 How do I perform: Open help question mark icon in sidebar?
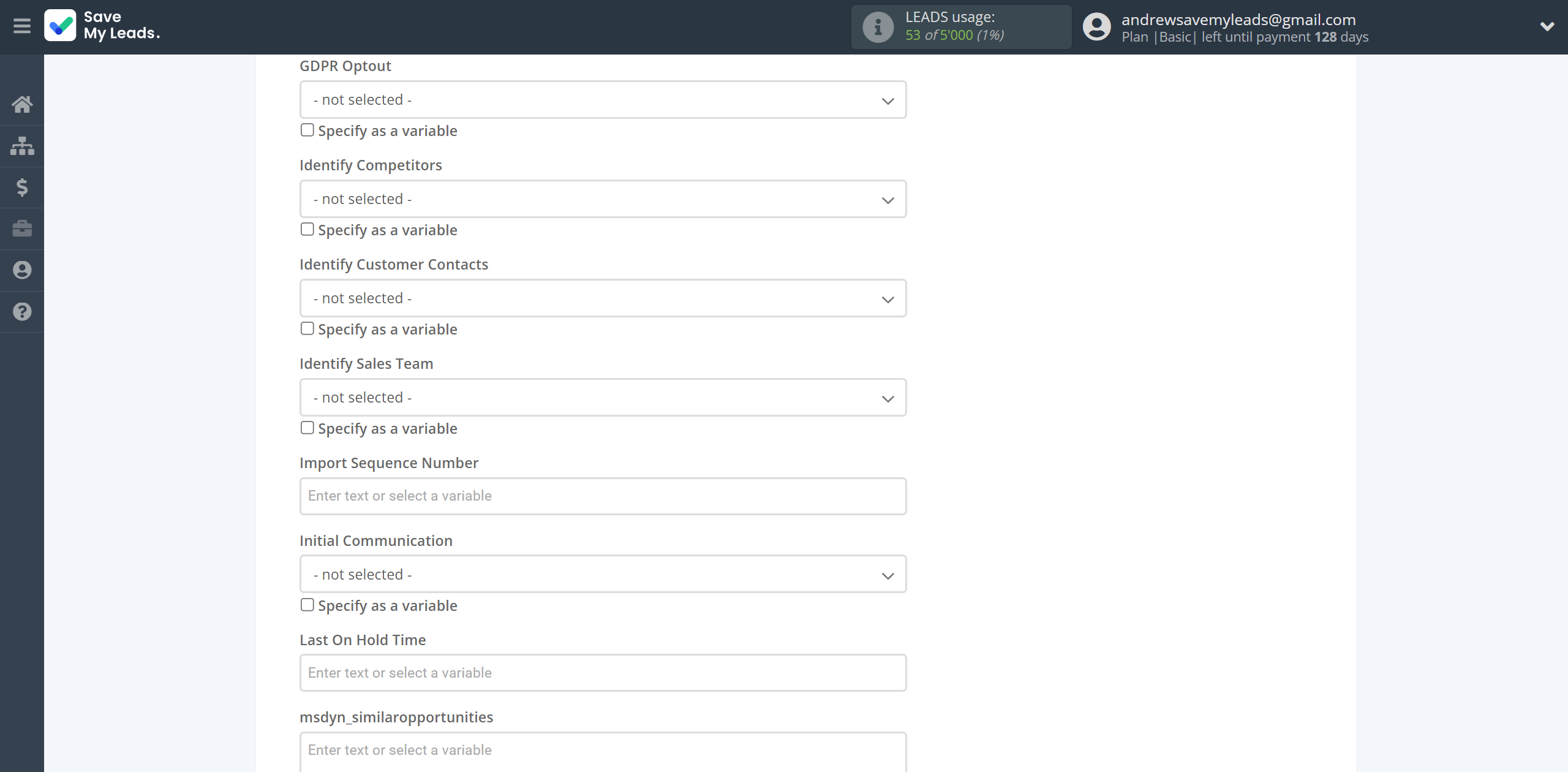tap(22, 312)
